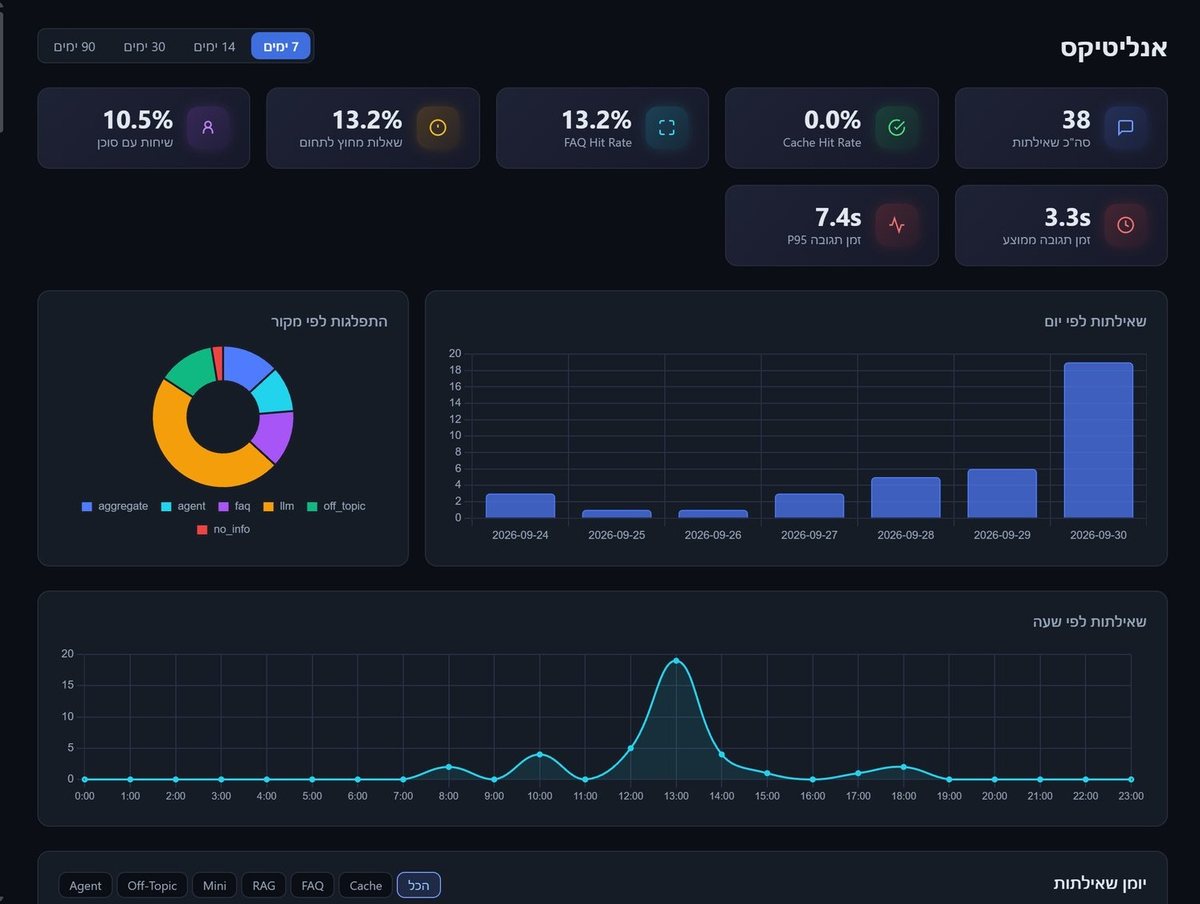Filter the query log by Cache

(x=366, y=885)
